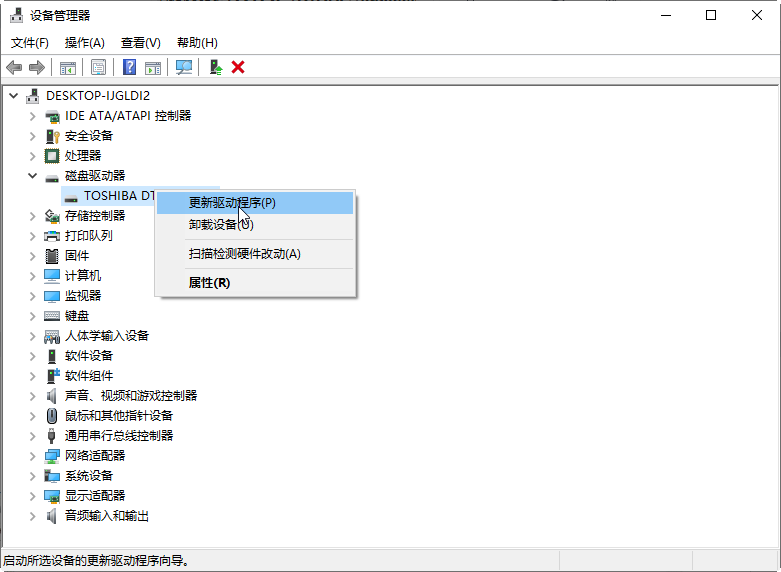Open the 帮助(H) menu
Screen dimensions: 781x572
point(197,43)
